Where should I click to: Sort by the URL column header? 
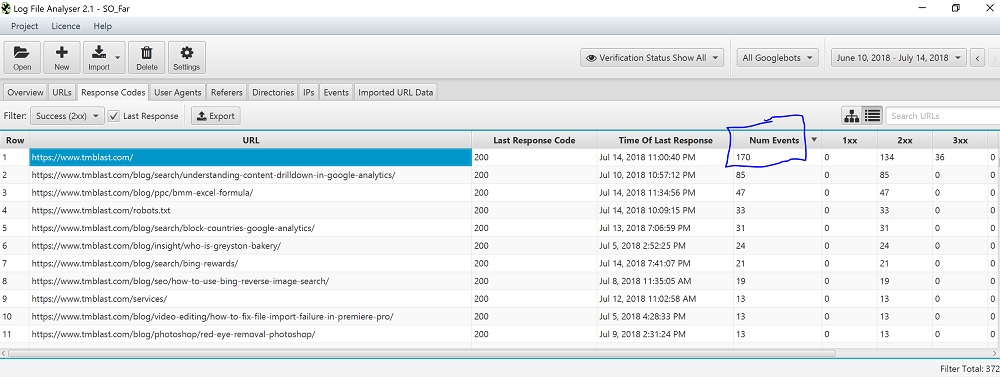pyautogui.click(x=251, y=140)
